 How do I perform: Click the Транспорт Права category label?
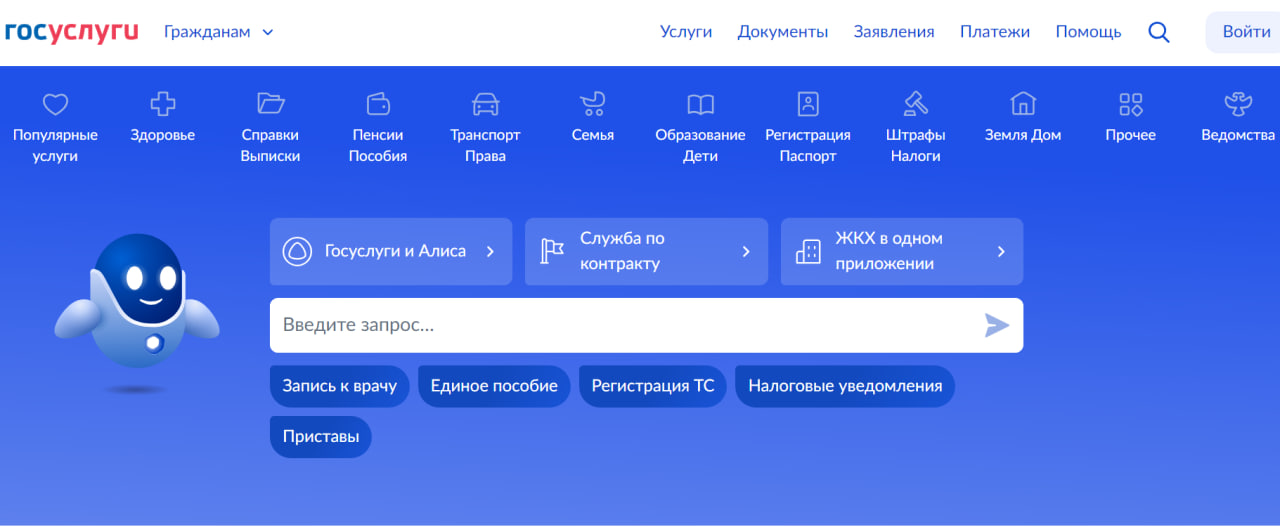coord(485,145)
